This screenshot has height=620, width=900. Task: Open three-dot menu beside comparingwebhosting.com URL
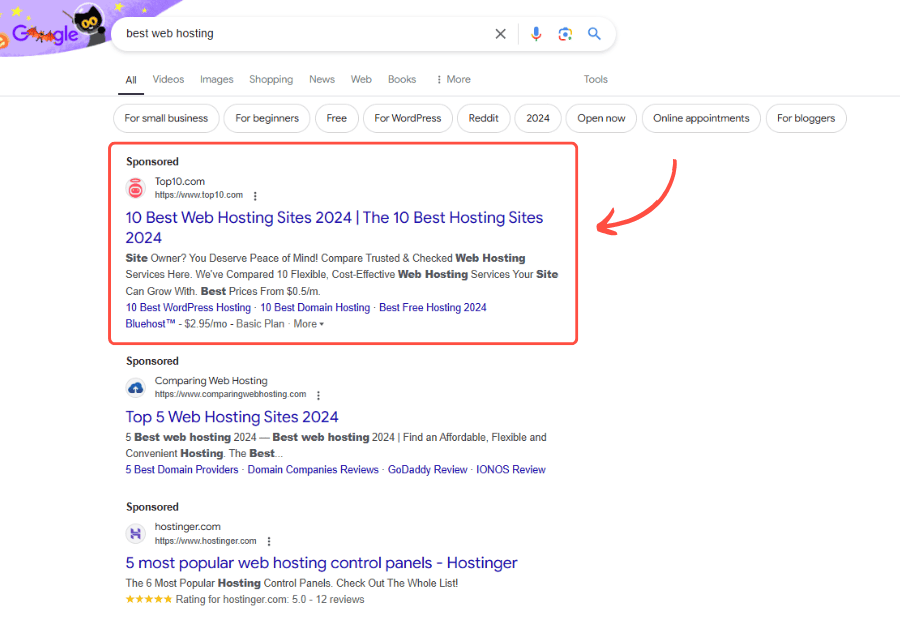click(319, 395)
